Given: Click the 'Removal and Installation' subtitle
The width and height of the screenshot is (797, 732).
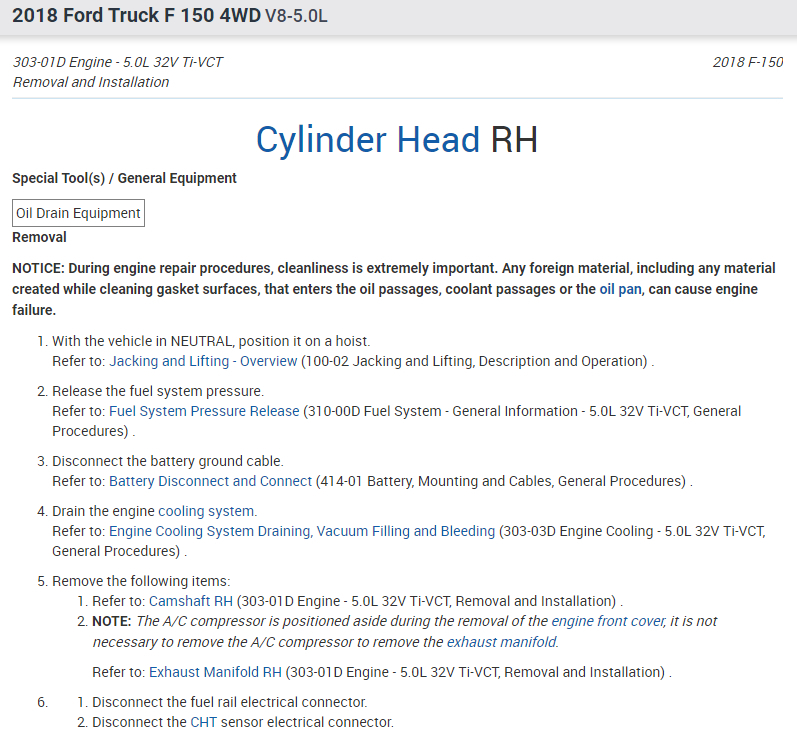Looking at the screenshot, I should (x=90, y=82).
